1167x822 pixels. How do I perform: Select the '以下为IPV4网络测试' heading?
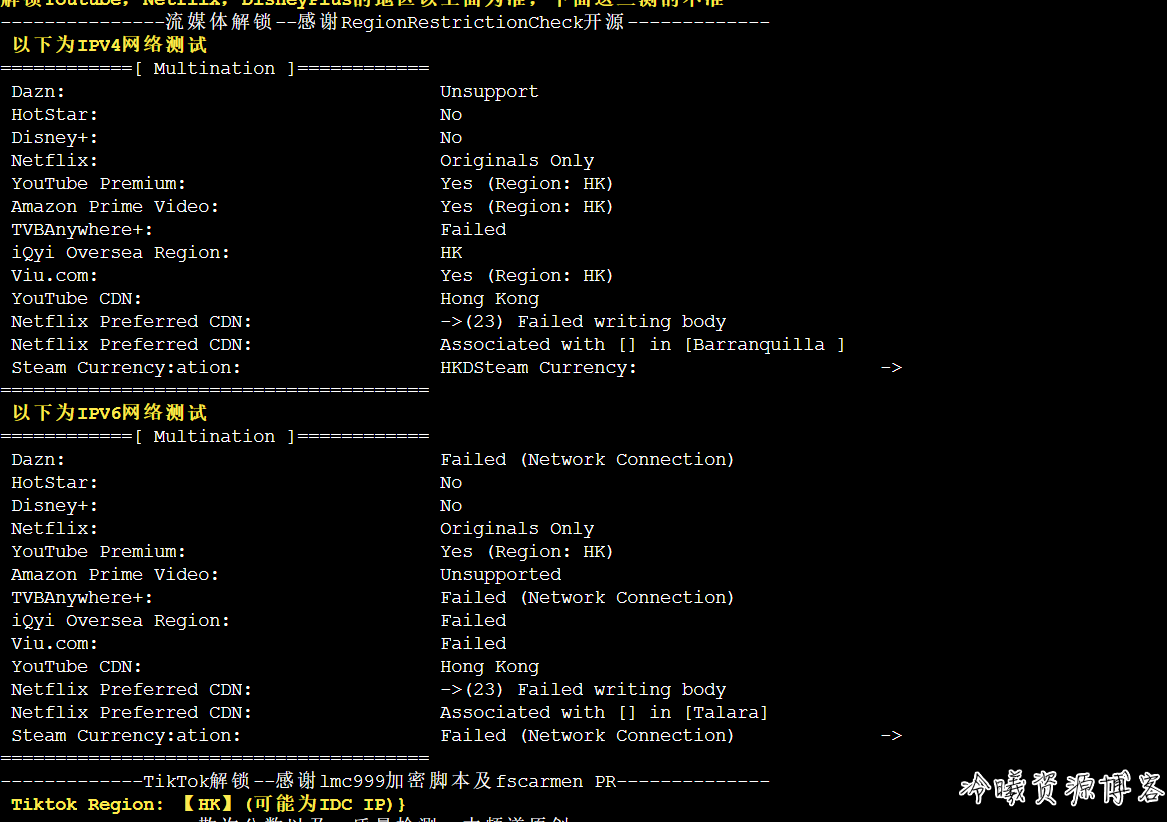109,45
